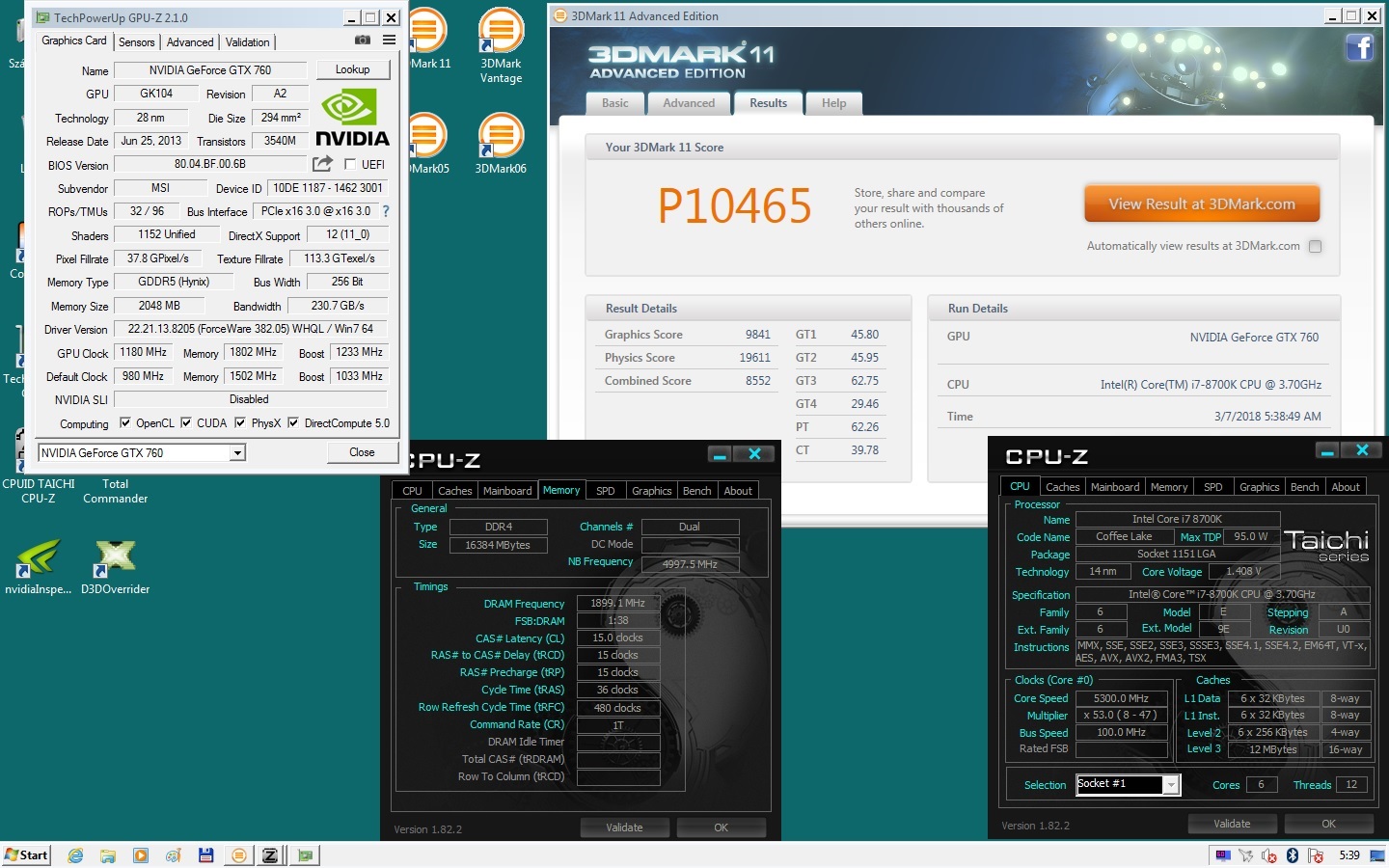Image resolution: width=1389 pixels, height=868 pixels.
Task: Click the floppy disk icon in the taskbar
Action: (x=206, y=855)
